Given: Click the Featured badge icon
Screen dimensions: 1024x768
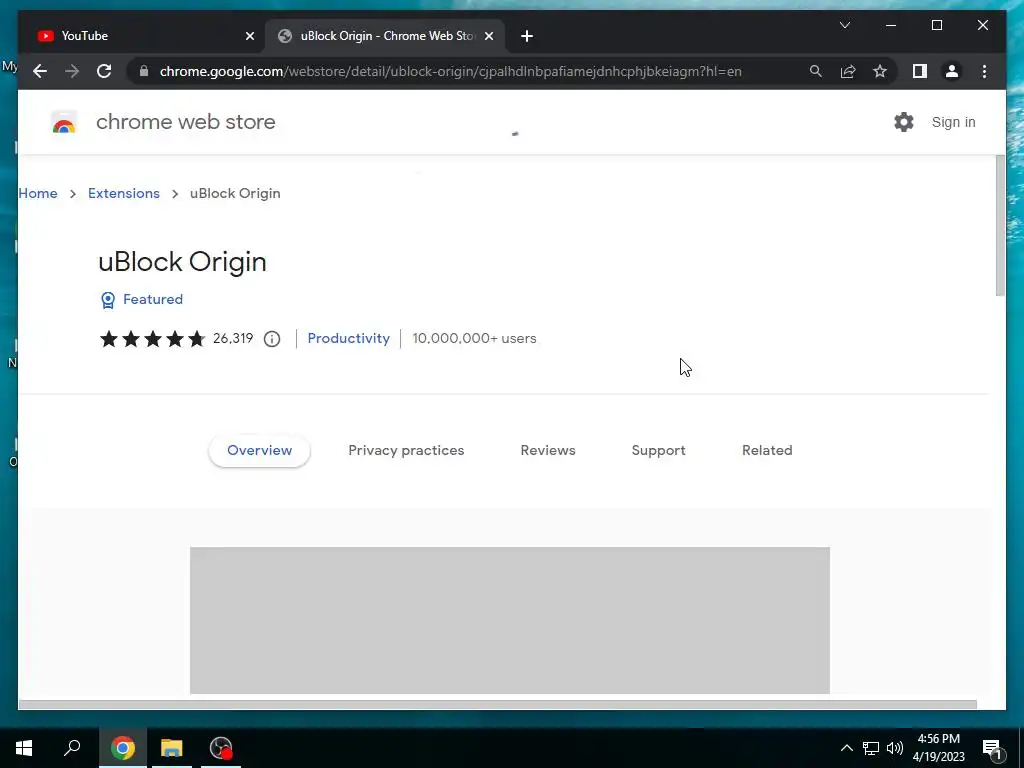Looking at the screenshot, I should (108, 300).
